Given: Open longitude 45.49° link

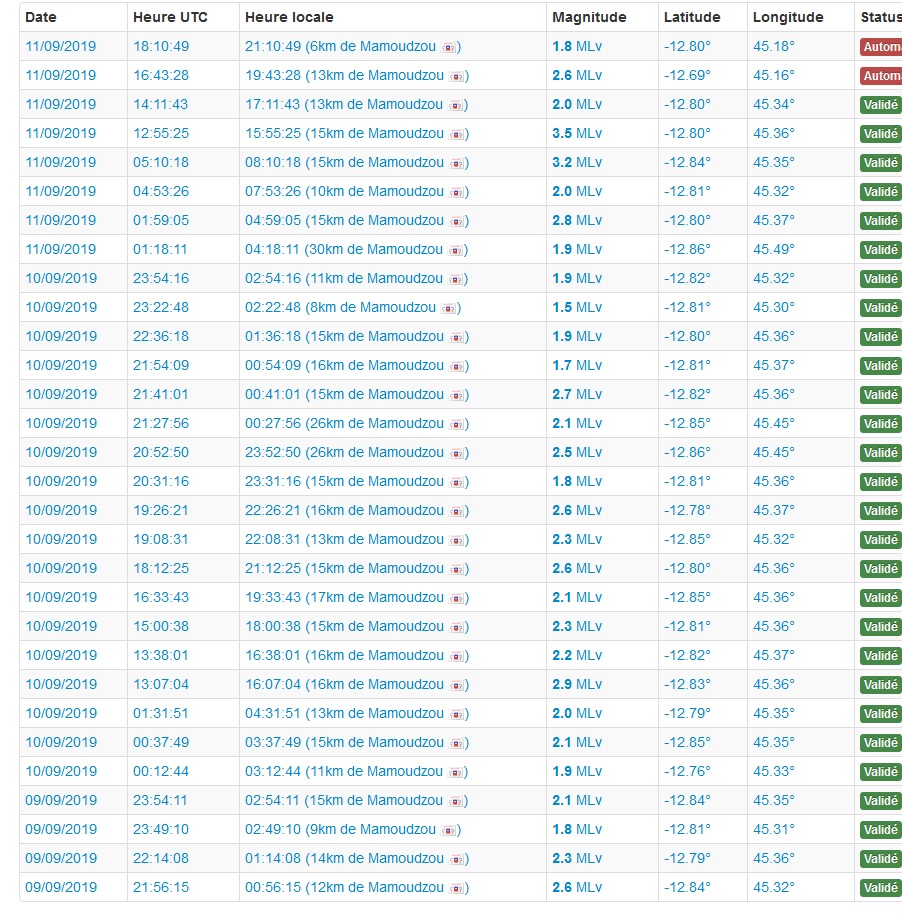Looking at the screenshot, I should (774, 249).
